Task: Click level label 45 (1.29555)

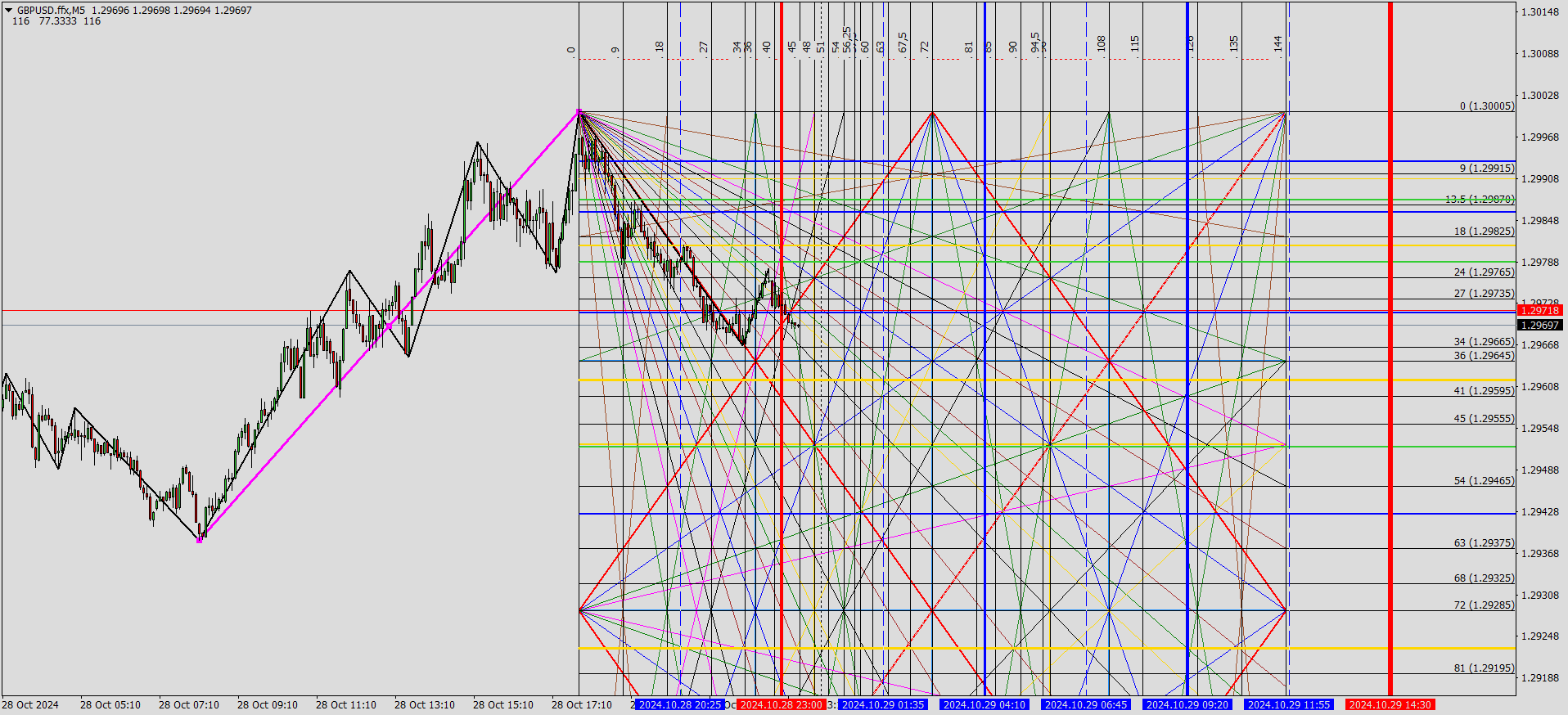Action: coord(1484,419)
